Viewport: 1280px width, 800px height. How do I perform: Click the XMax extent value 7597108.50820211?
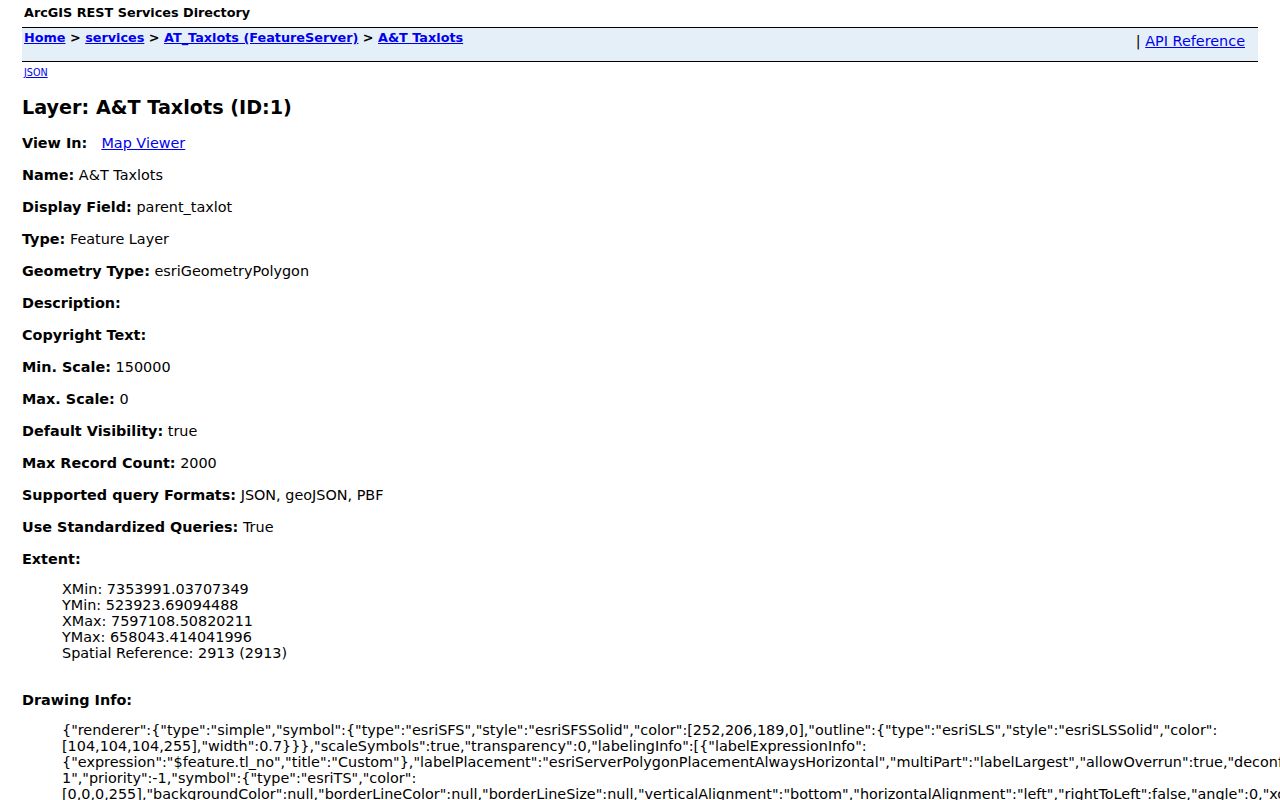tap(182, 621)
